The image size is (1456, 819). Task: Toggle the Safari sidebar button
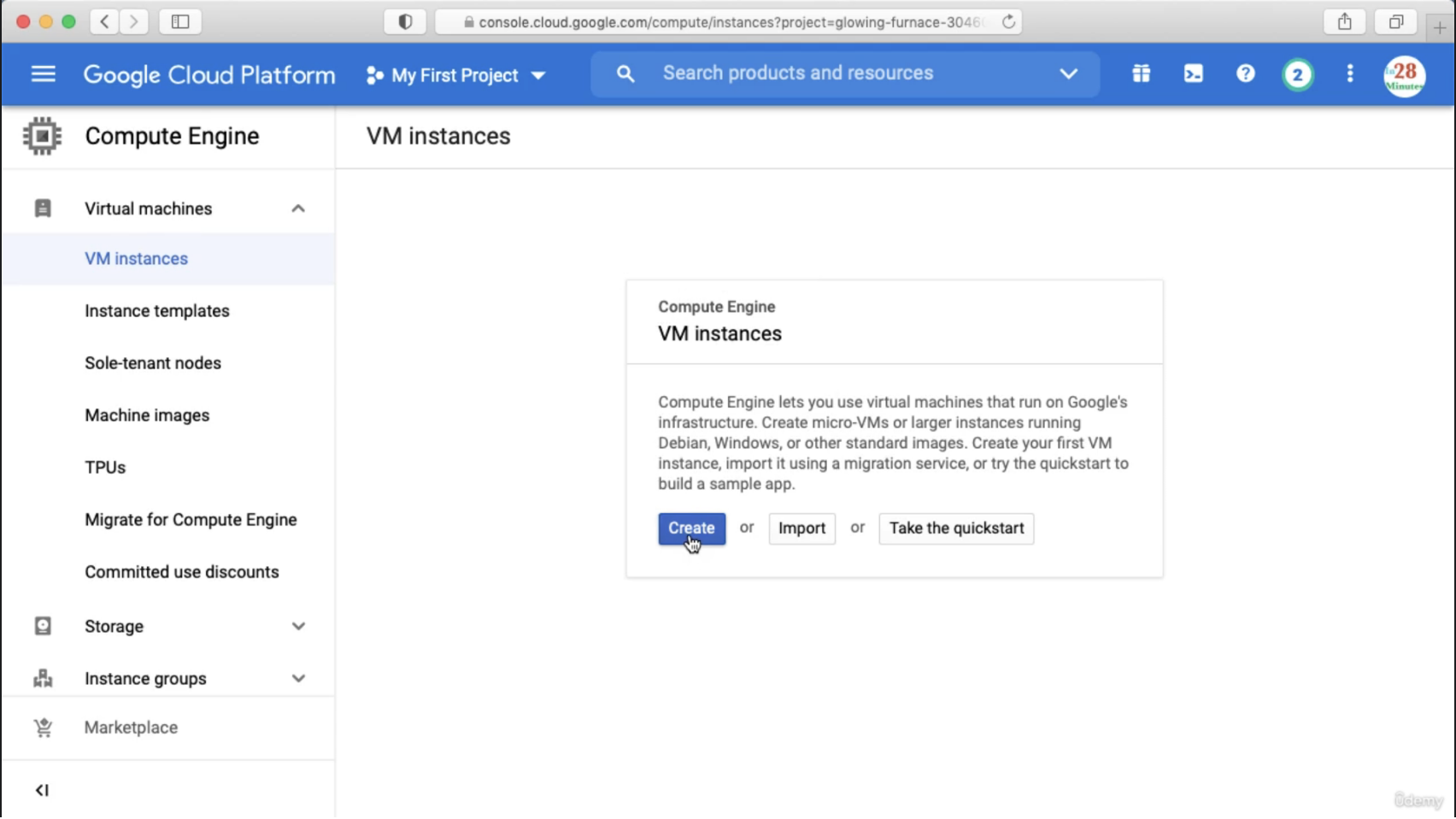click(180, 21)
